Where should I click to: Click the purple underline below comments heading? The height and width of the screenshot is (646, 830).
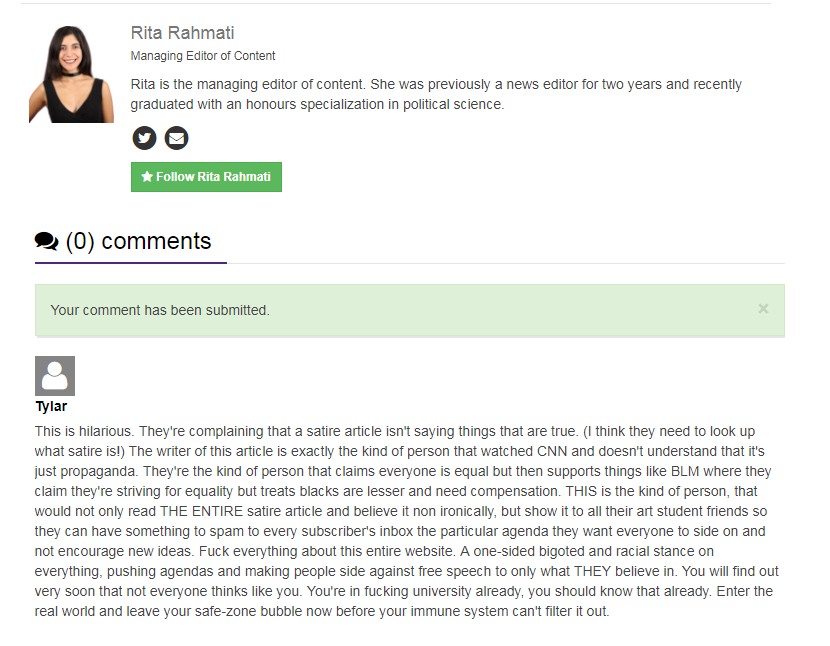coord(130,263)
